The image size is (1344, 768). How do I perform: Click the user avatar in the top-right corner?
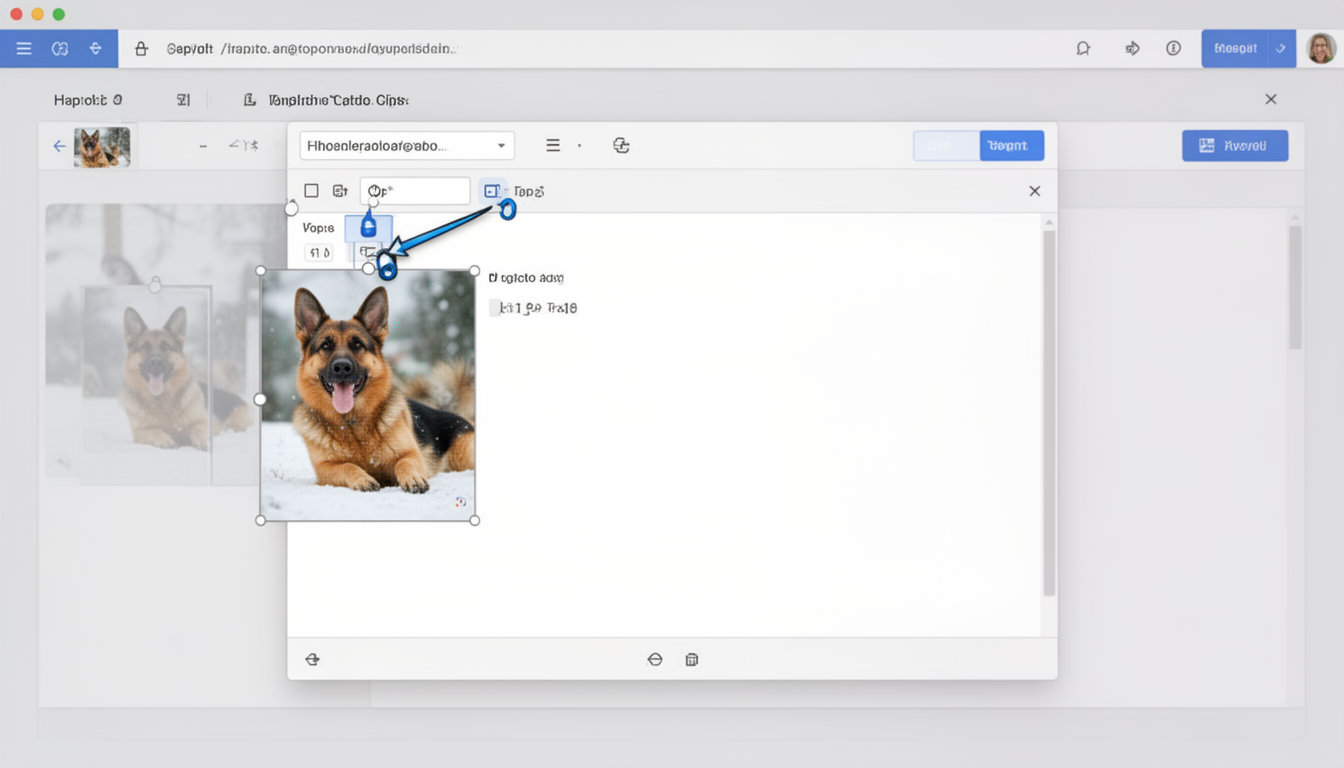coord(1321,48)
